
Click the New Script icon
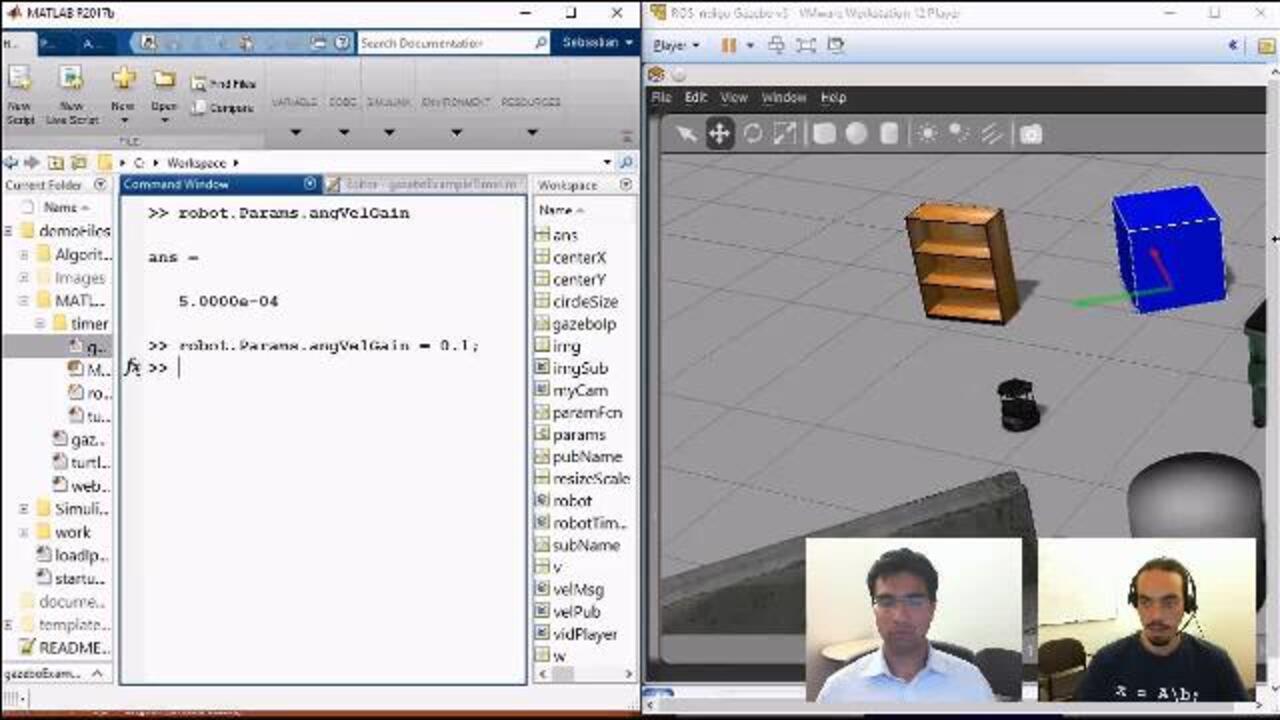point(20,95)
